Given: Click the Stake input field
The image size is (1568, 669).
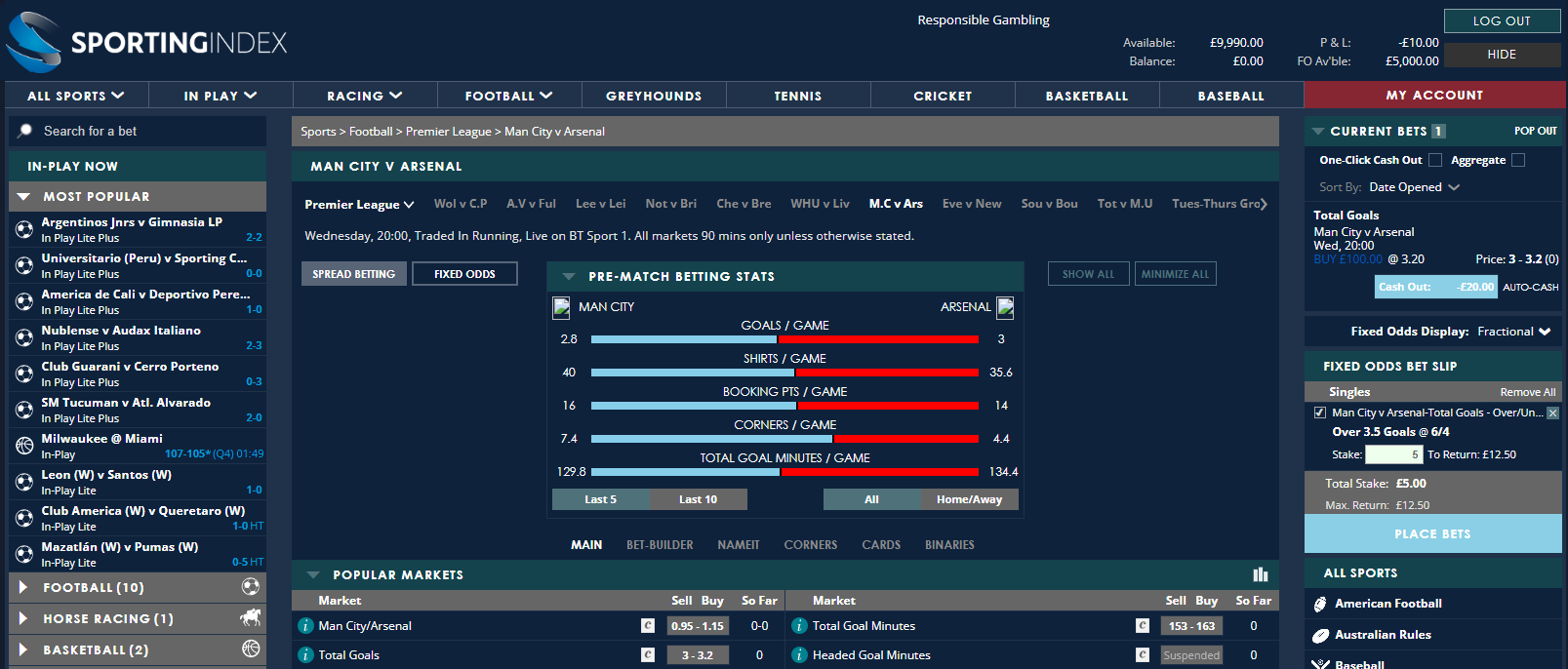Looking at the screenshot, I should [1394, 454].
